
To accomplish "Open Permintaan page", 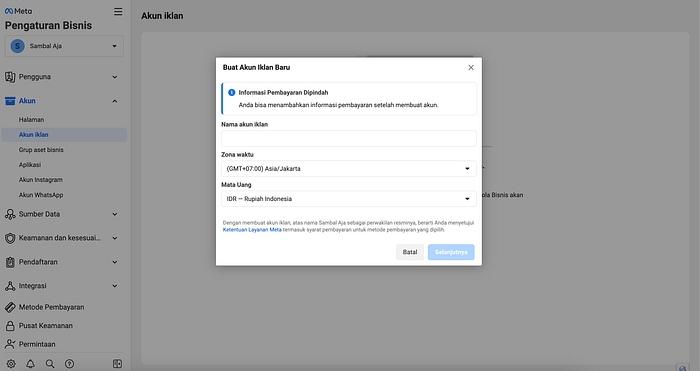I will point(37,344).
